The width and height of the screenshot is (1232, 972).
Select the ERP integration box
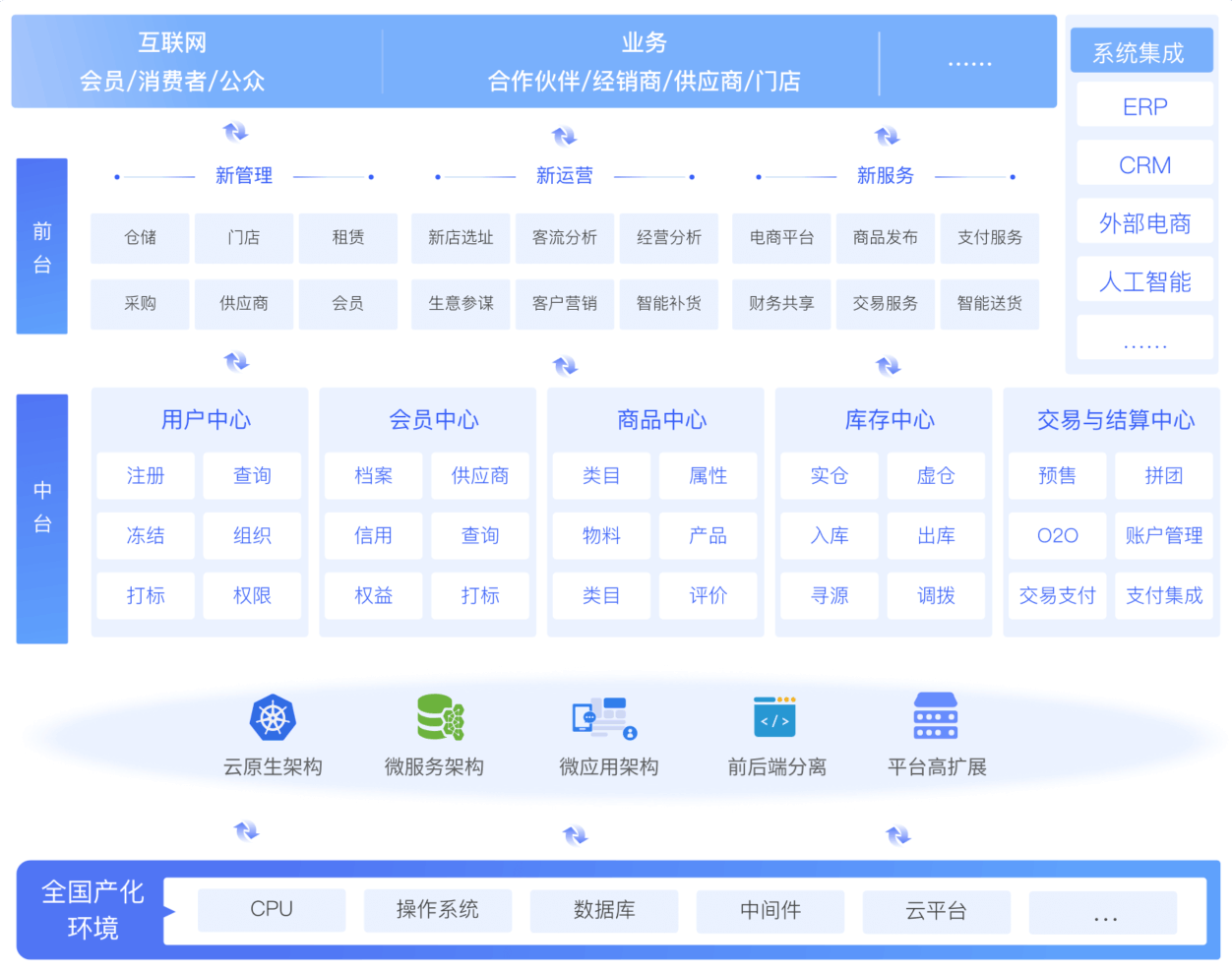point(1144,106)
